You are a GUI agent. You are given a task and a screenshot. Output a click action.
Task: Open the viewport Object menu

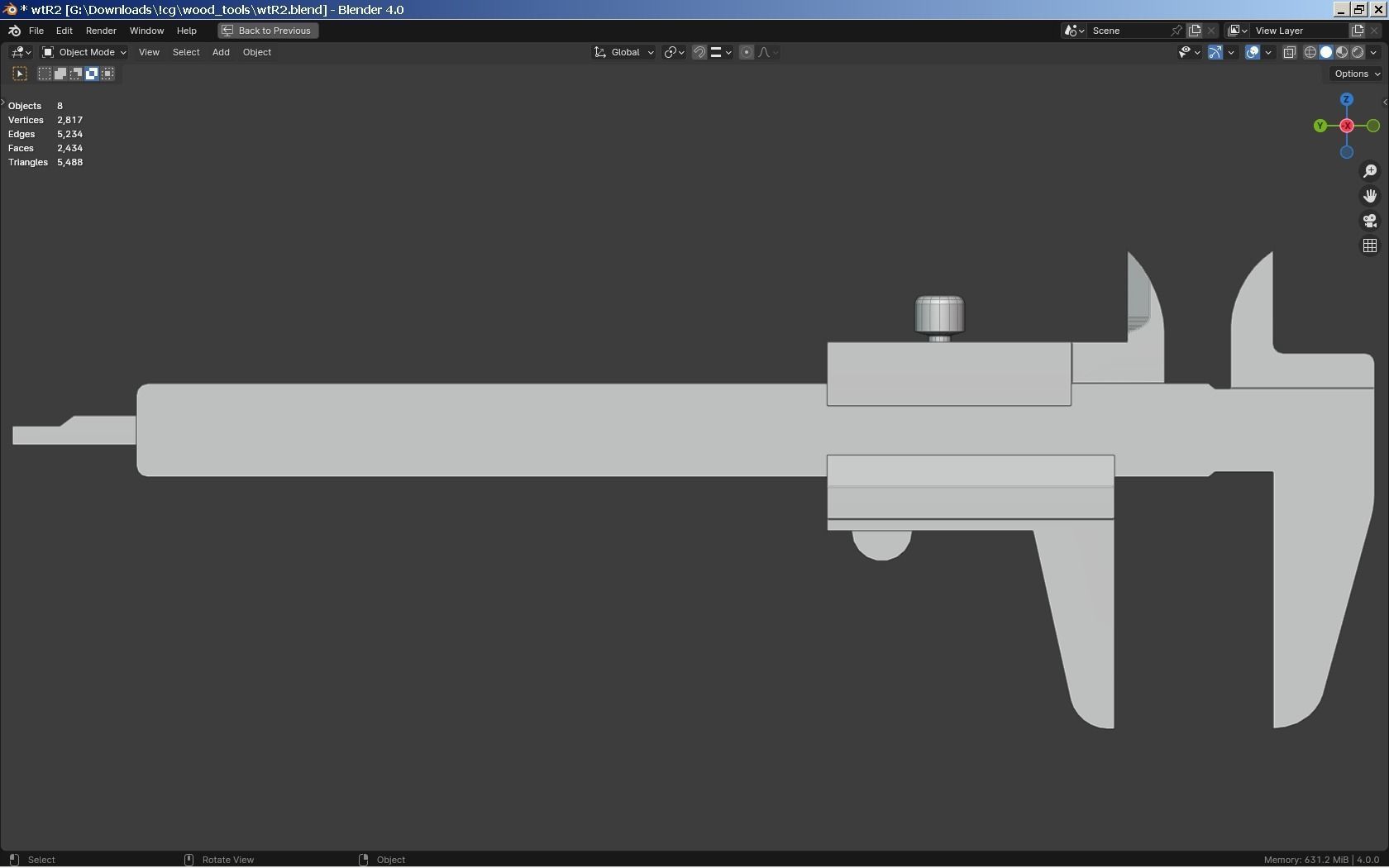coord(257,52)
